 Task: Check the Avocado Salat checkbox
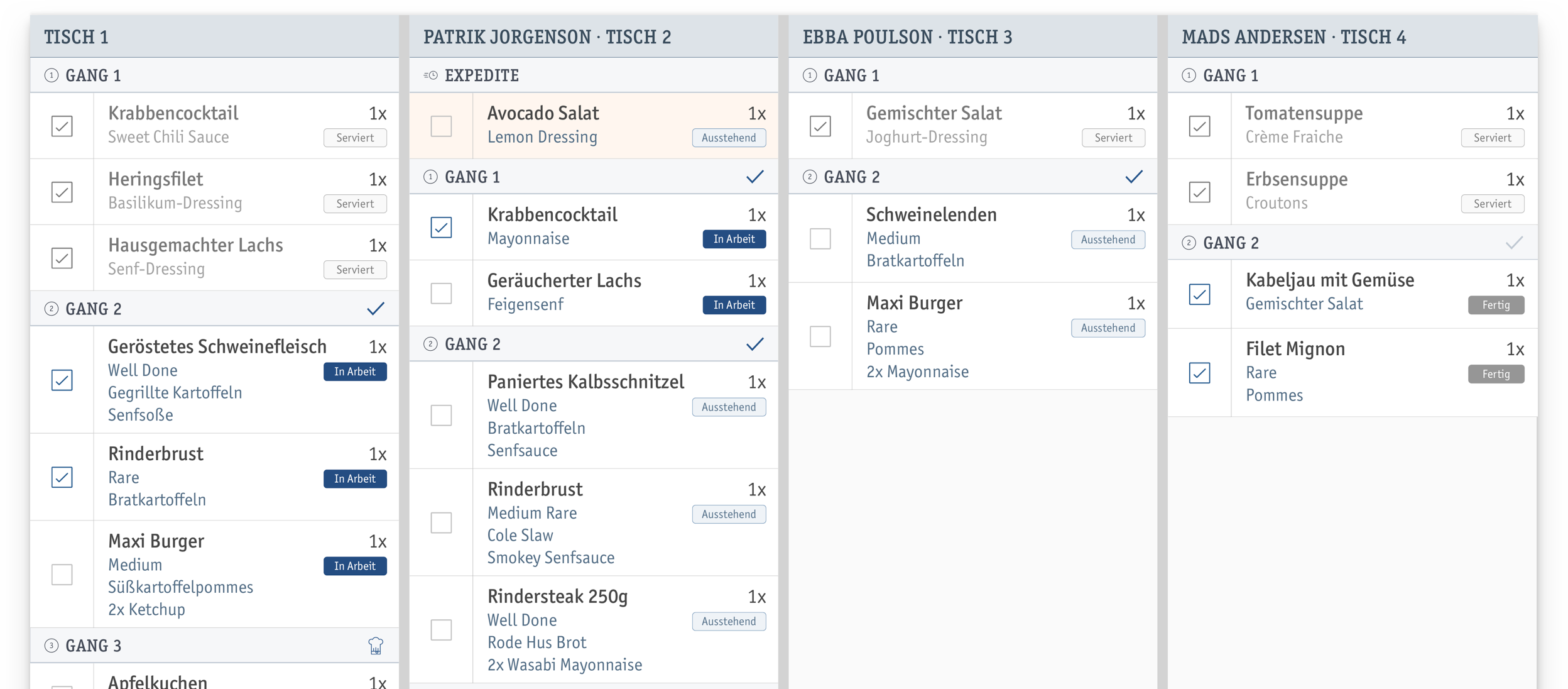click(x=441, y=126)
